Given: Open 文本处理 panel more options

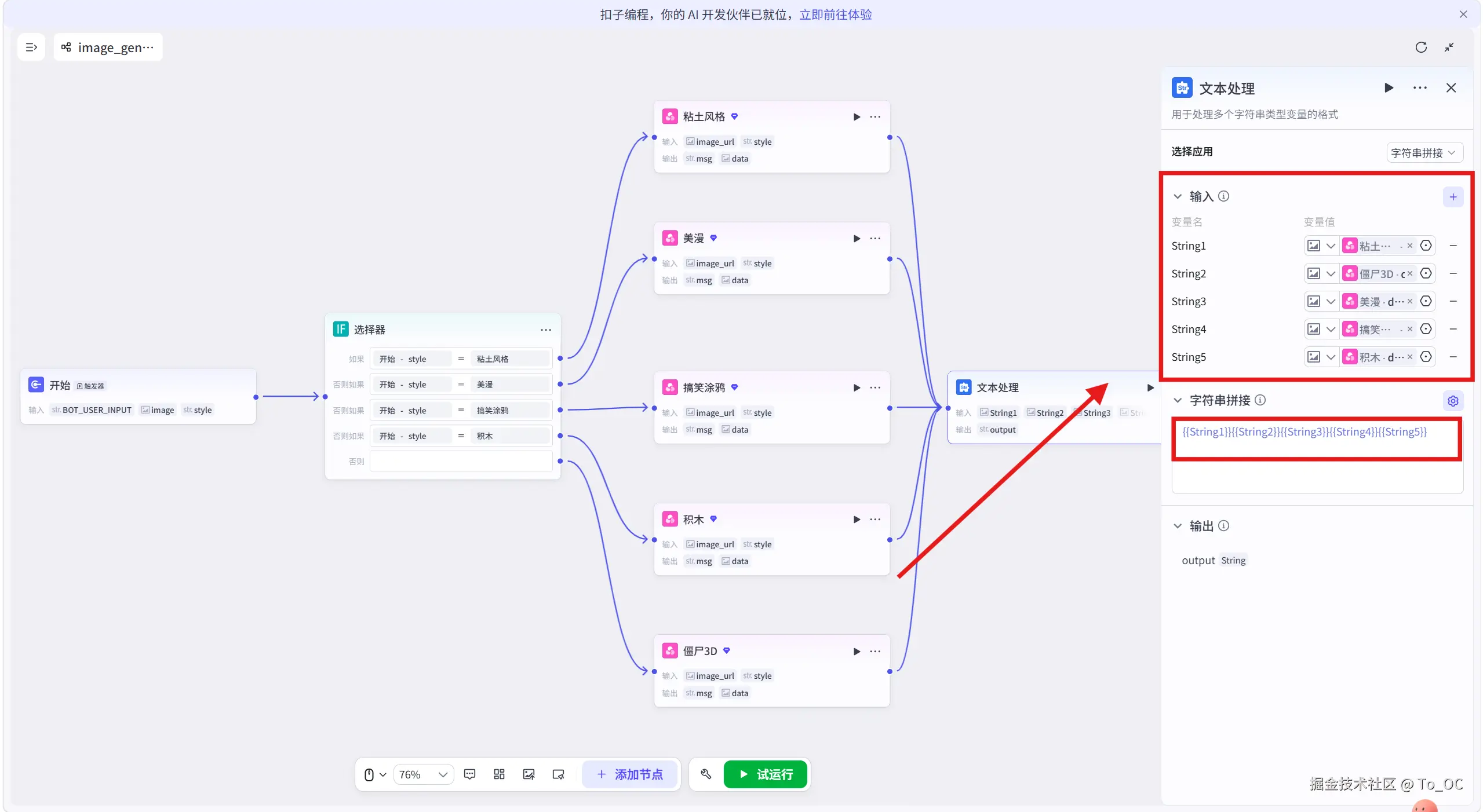Looking at the screenshot, I should (x=1420, y=88).
